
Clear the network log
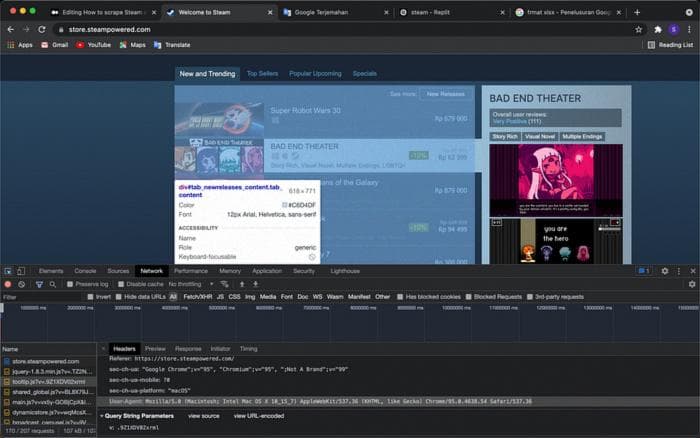[21, 284]
